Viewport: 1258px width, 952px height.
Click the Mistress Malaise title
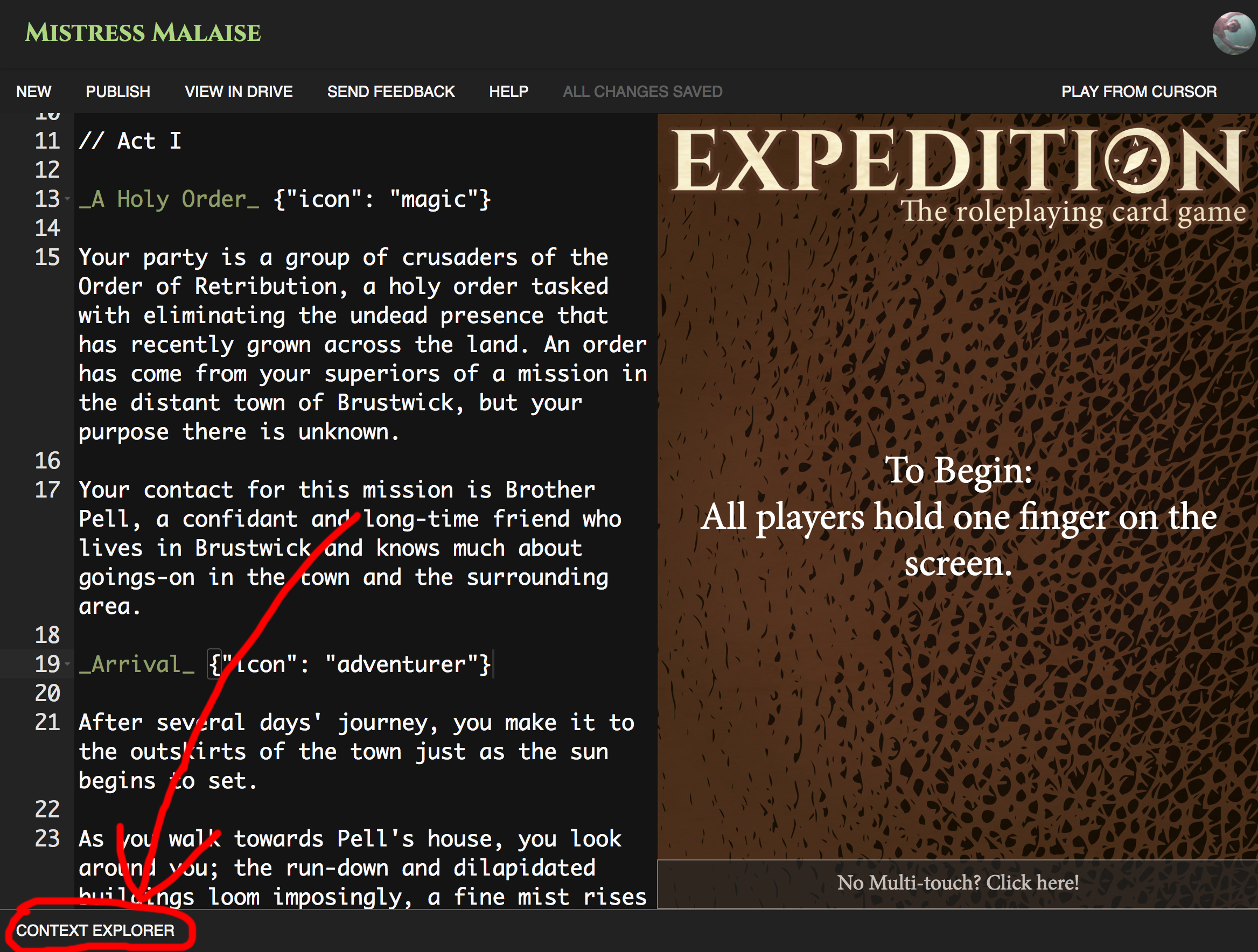(x=143, y=32)
